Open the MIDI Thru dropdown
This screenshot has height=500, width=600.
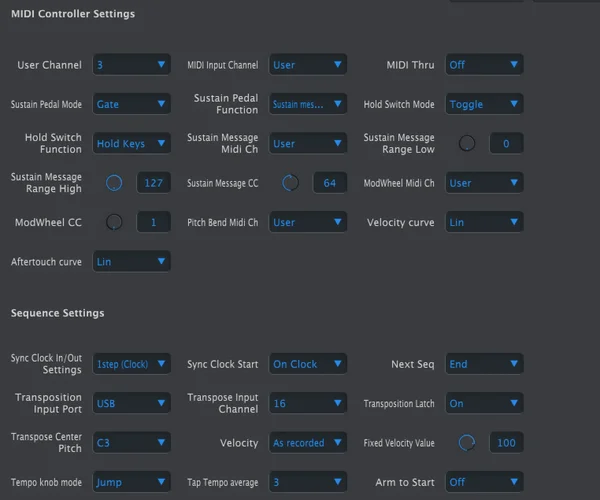(x=484, y=65)
